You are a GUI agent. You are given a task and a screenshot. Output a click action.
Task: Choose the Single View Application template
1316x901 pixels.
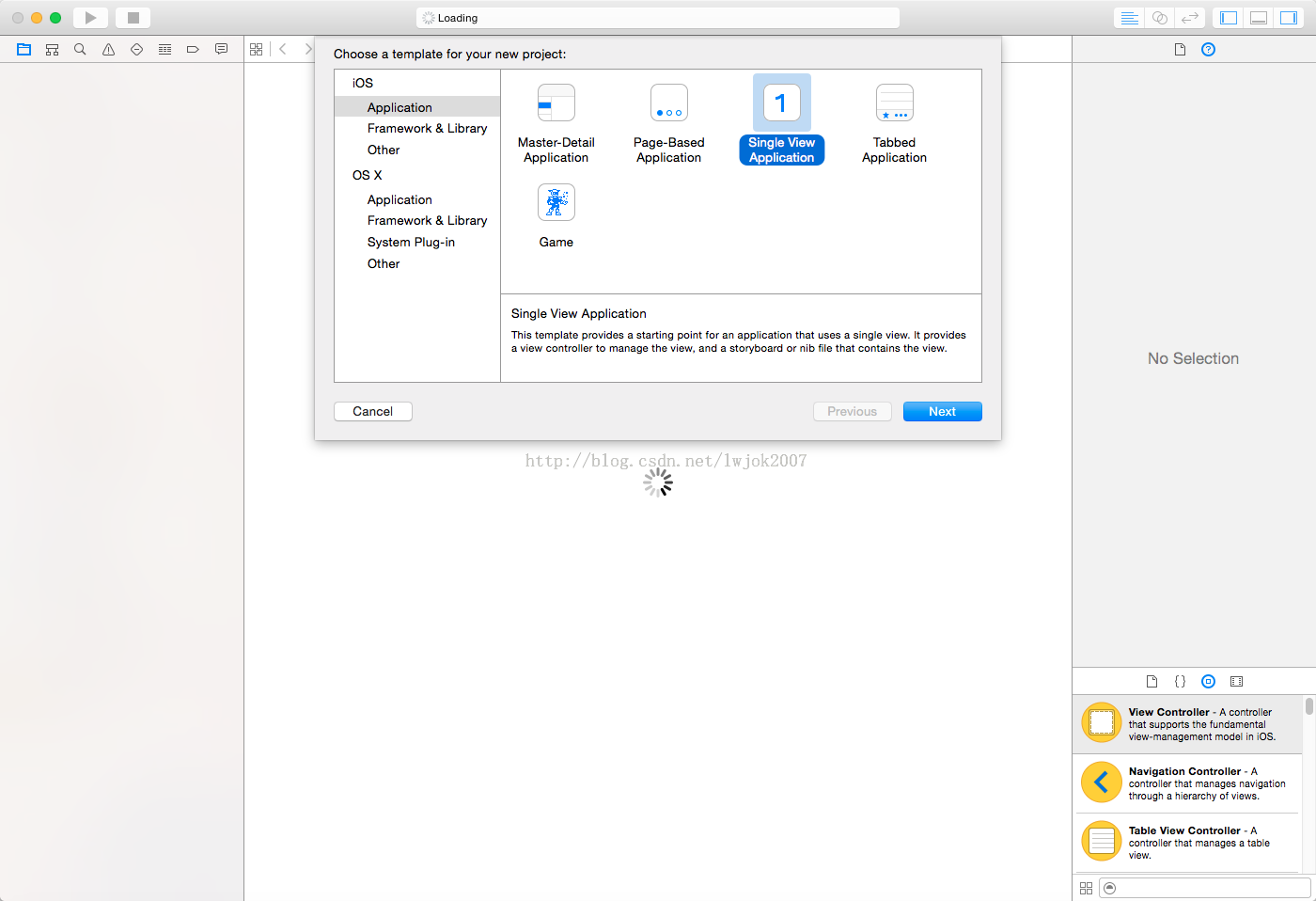click(782, 121)
